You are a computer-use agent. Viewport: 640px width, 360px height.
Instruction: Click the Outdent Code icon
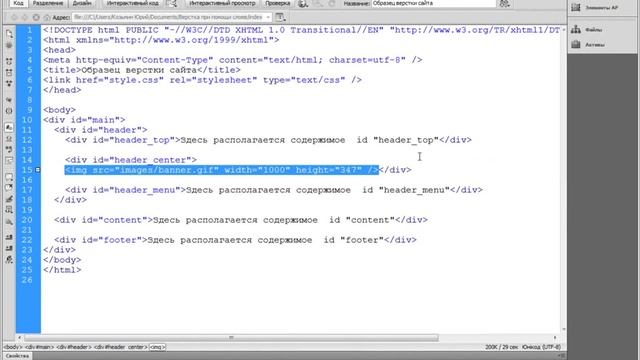click(x=9, y=248)
